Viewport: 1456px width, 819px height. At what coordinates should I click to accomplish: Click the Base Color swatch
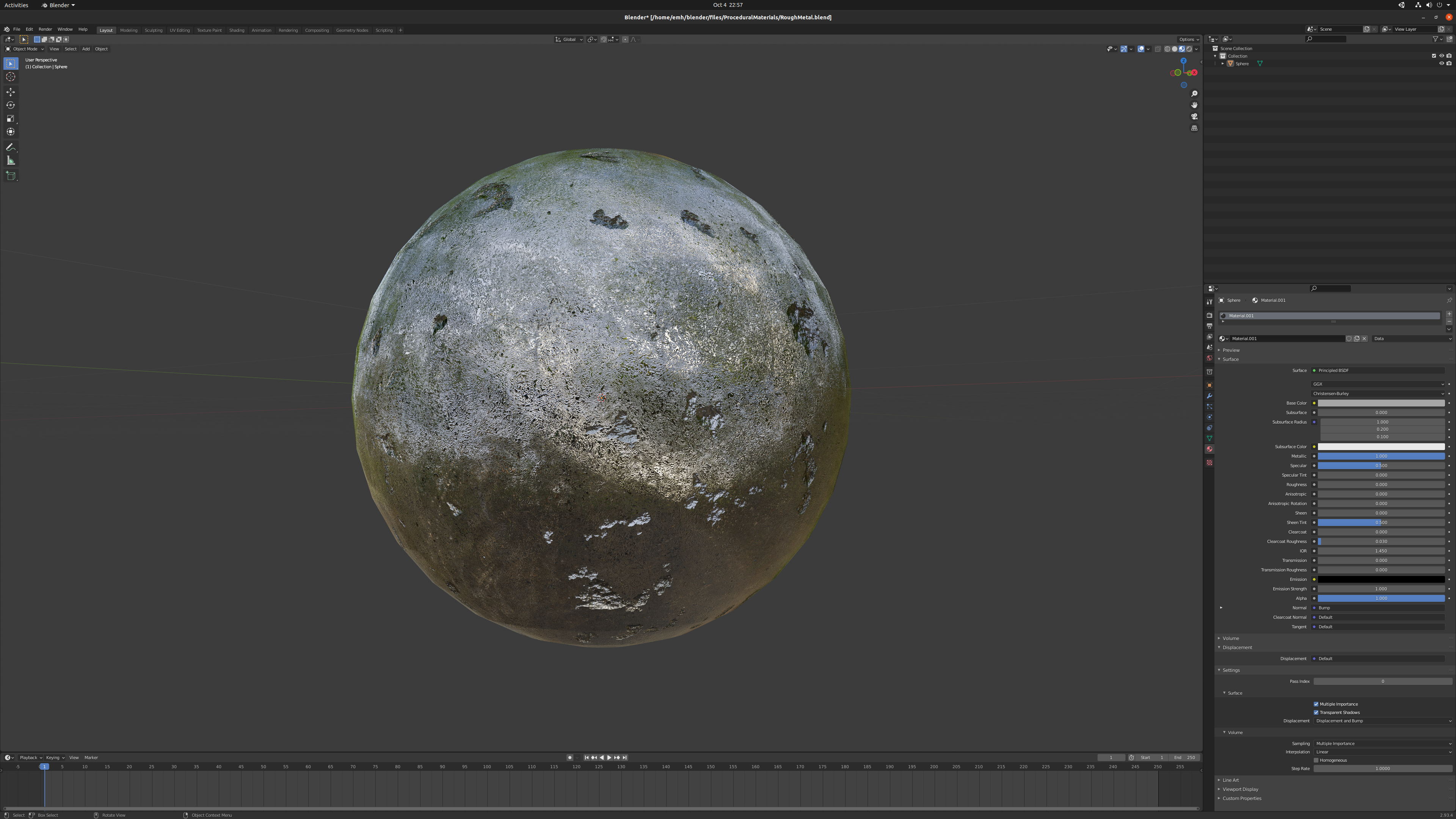(1381, 403)
